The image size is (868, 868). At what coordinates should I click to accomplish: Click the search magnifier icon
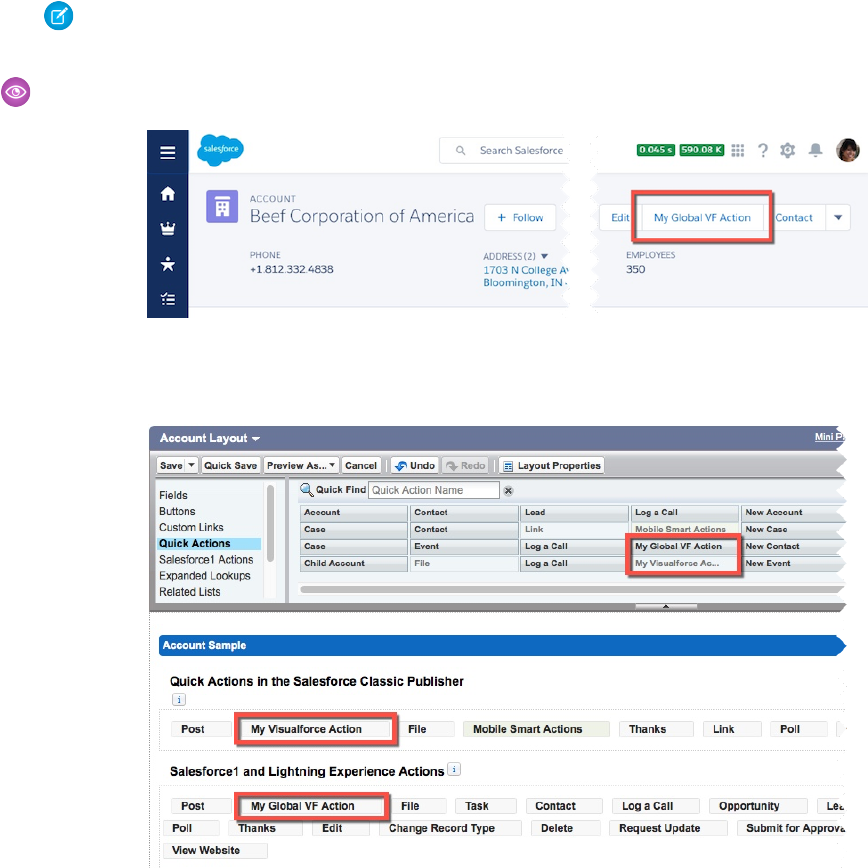(460, 150)
